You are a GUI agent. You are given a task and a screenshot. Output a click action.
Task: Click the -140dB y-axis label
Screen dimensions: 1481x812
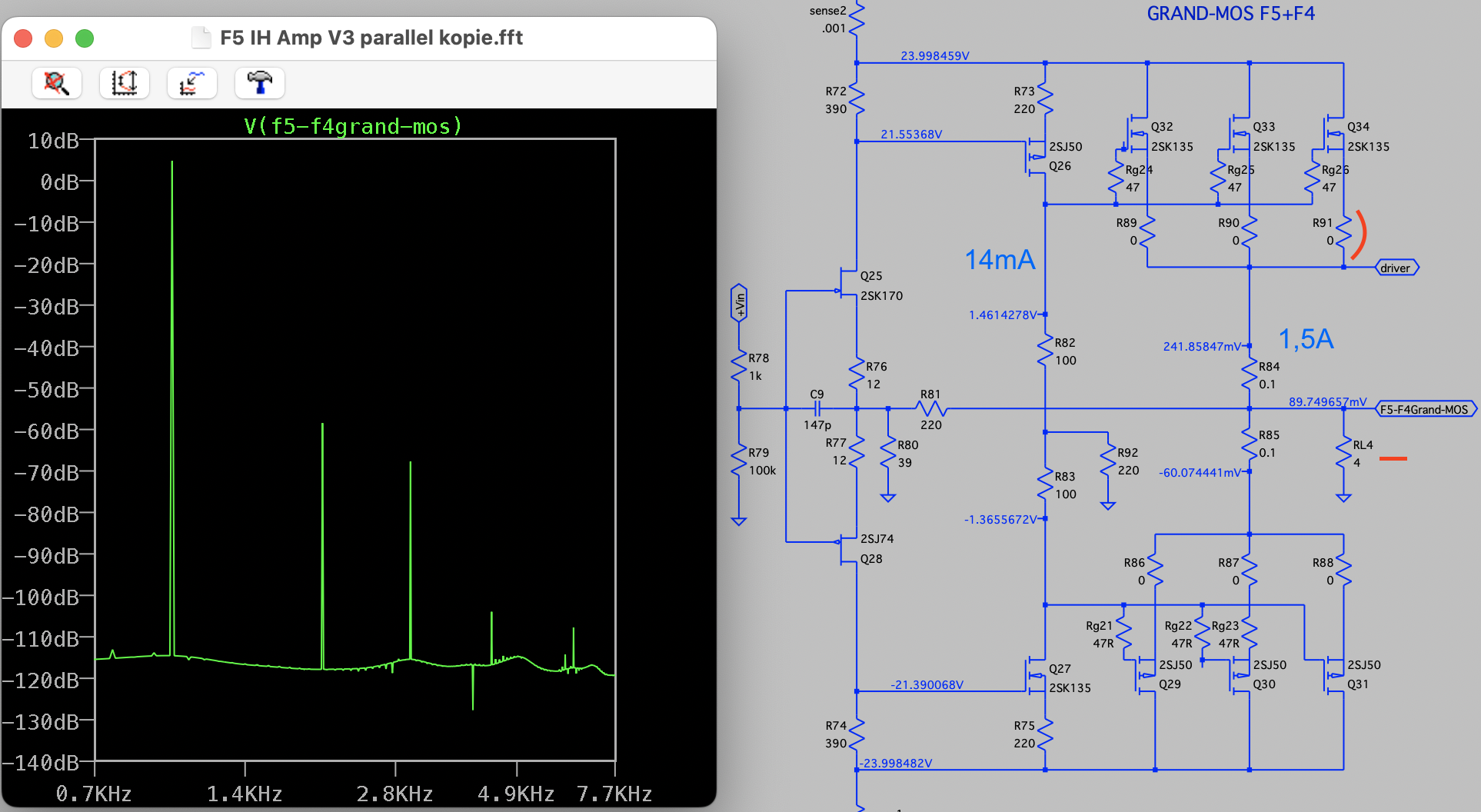click(x=41, y=763)
